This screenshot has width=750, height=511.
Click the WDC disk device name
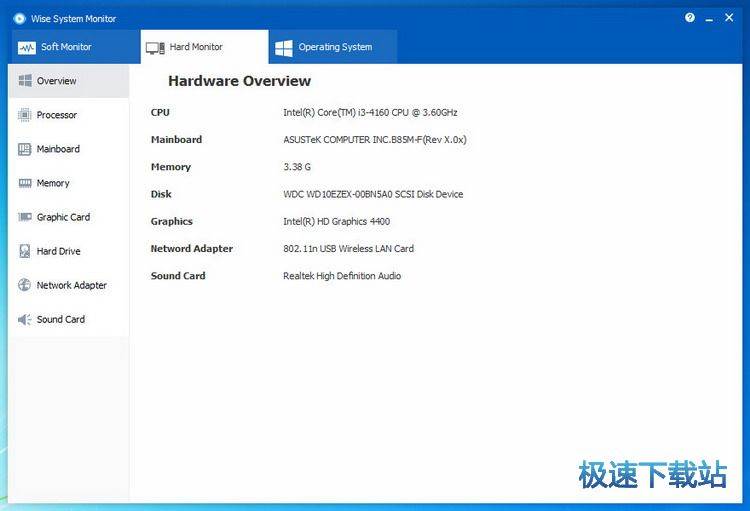(x=373, y=195)
